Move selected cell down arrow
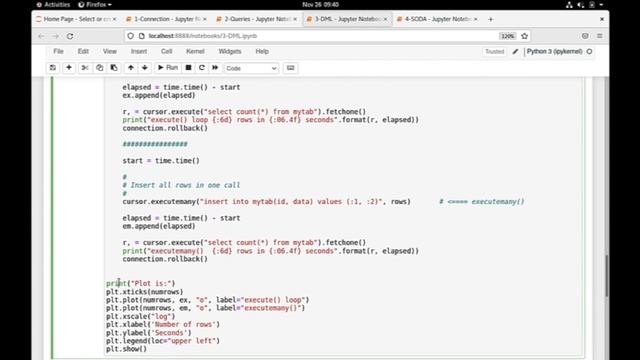This screenshot has height=360, width=640. click(x=144, y=68)
